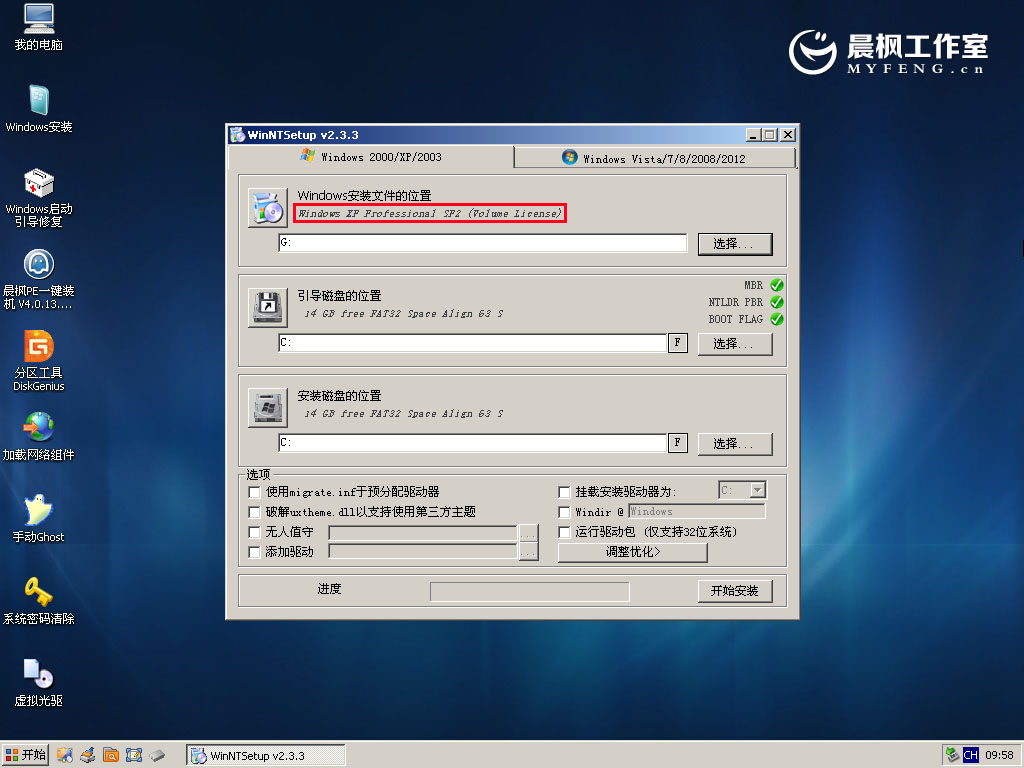This screenshot has height=768, width=1024.
Task: Toggle the 无人值守 checkbox
Action: (x=255, y=532)
